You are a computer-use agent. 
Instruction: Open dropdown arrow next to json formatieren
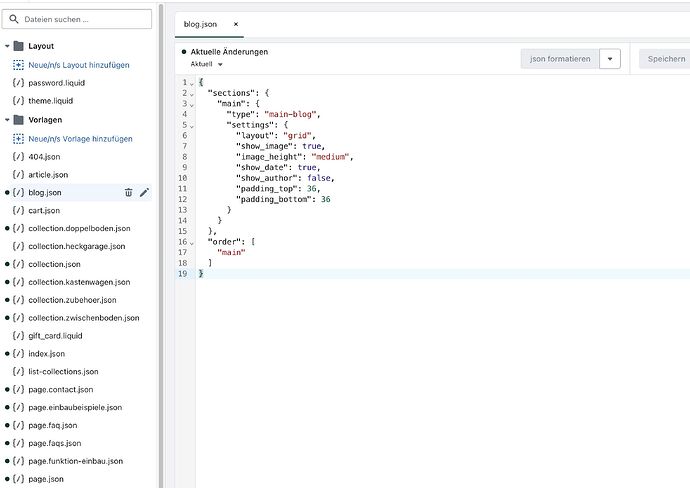pos(611,59)
